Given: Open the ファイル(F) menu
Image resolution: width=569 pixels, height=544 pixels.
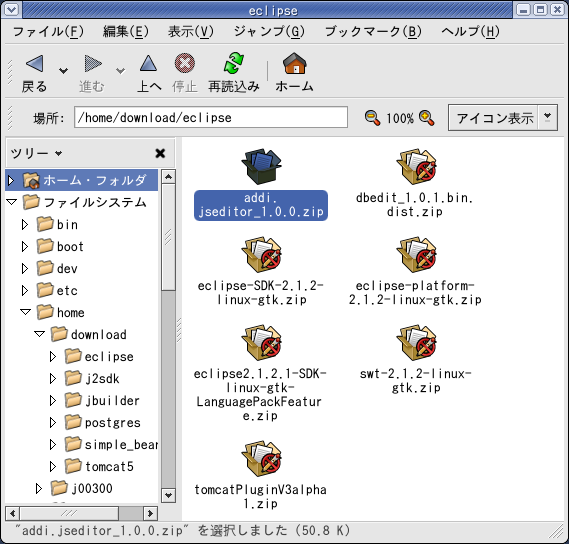Looking at the screenshot, I should pos(48,32).
